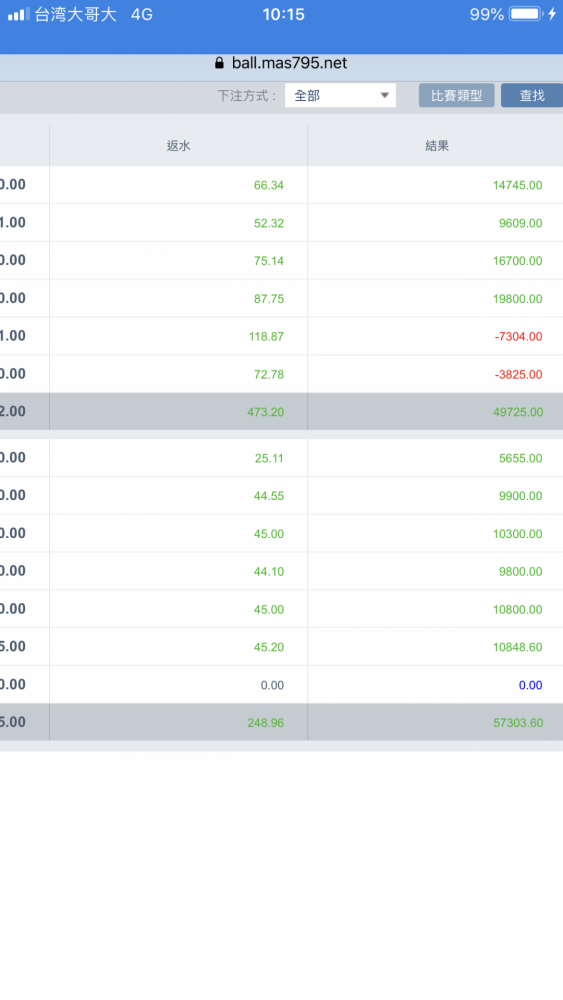Image resolution: width=563 pixels, height=1000 pixels.
Task: Select the result value 14745.00
Action: click(x=517, y=186)
